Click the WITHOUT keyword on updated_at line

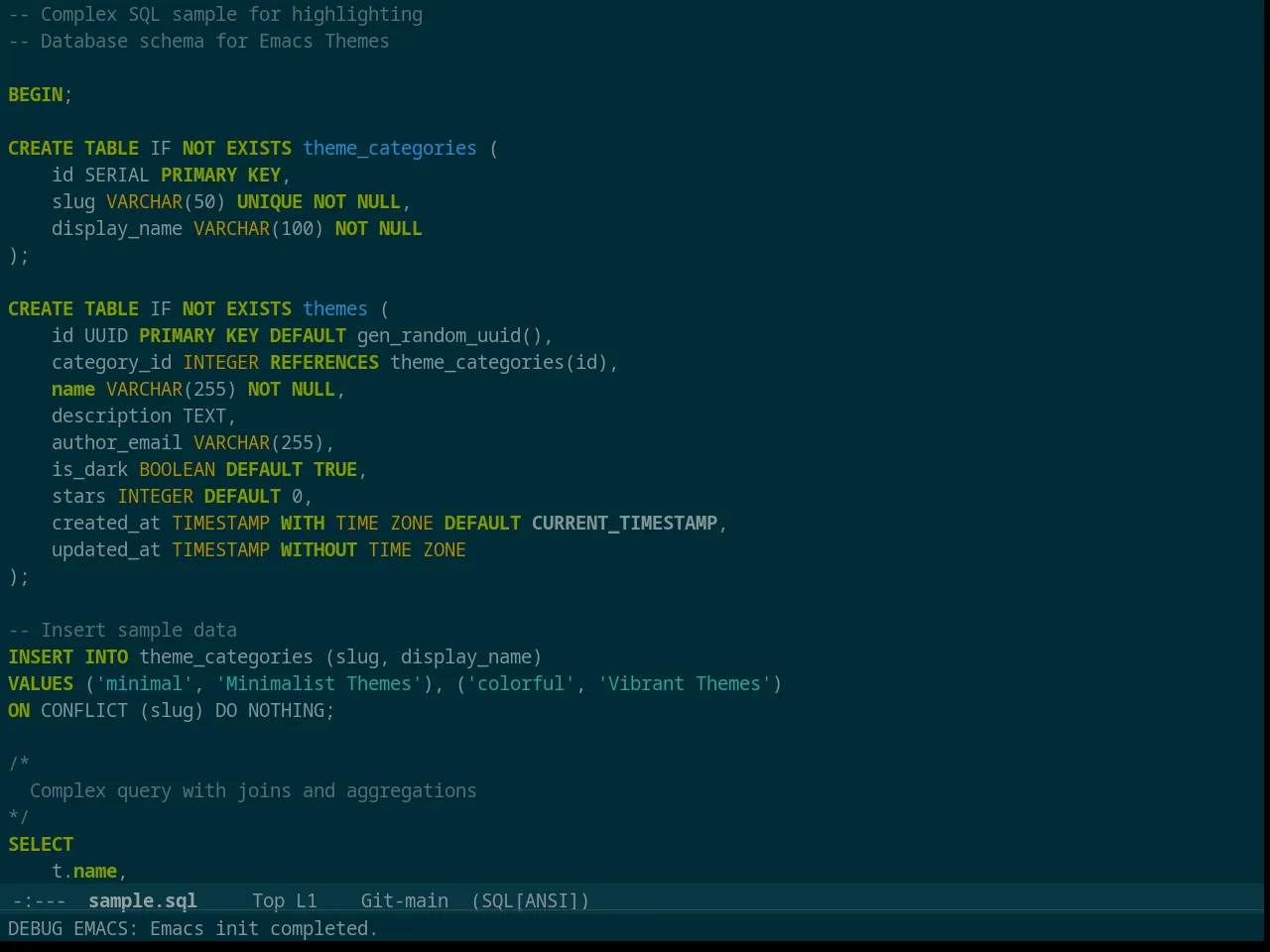[x=318, y=549]
